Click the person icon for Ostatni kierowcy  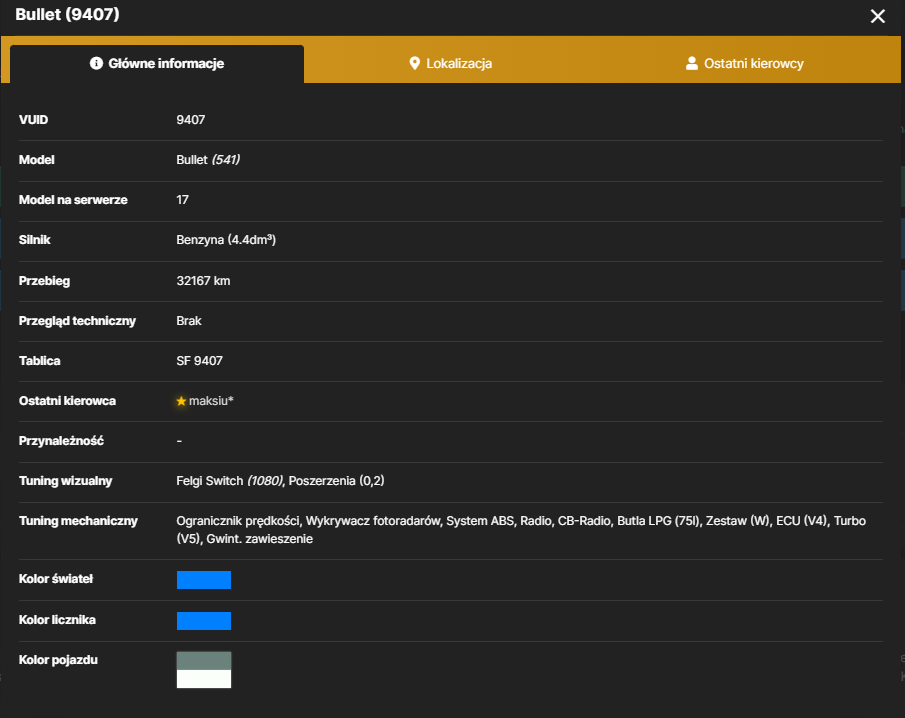(x=691, y=63)
